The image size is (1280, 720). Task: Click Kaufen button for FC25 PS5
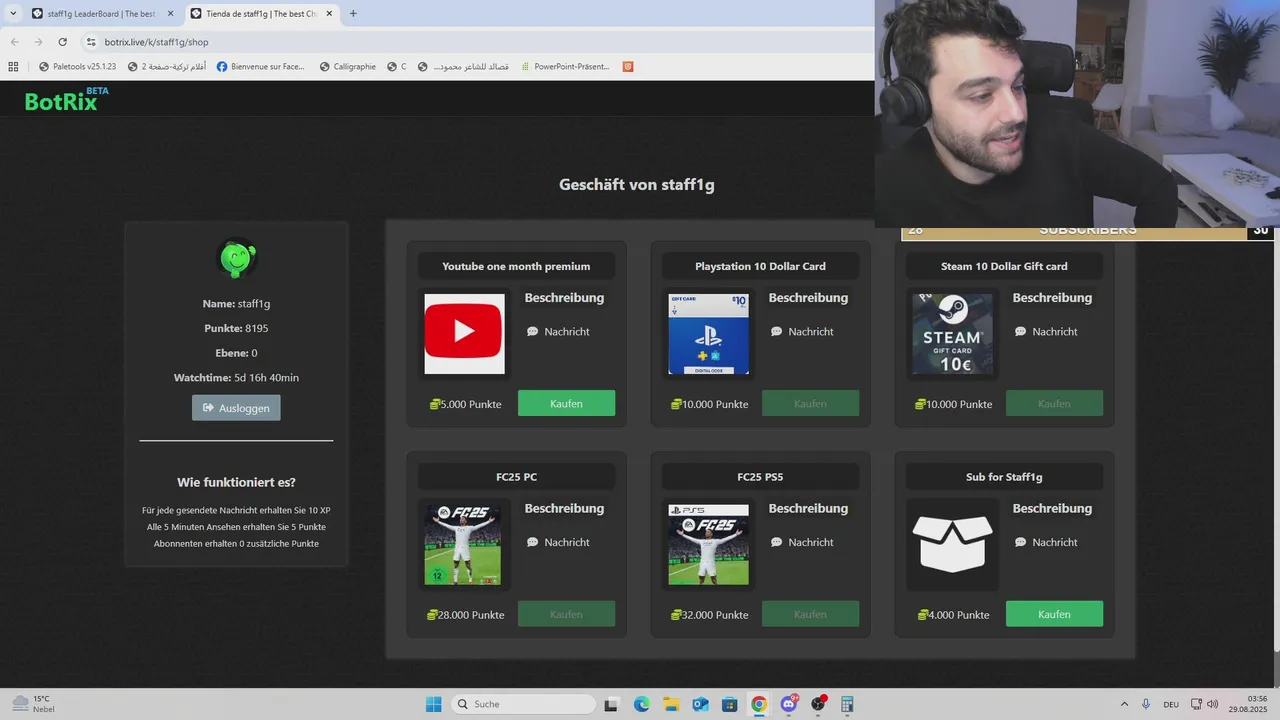click(x=810, y=614)
